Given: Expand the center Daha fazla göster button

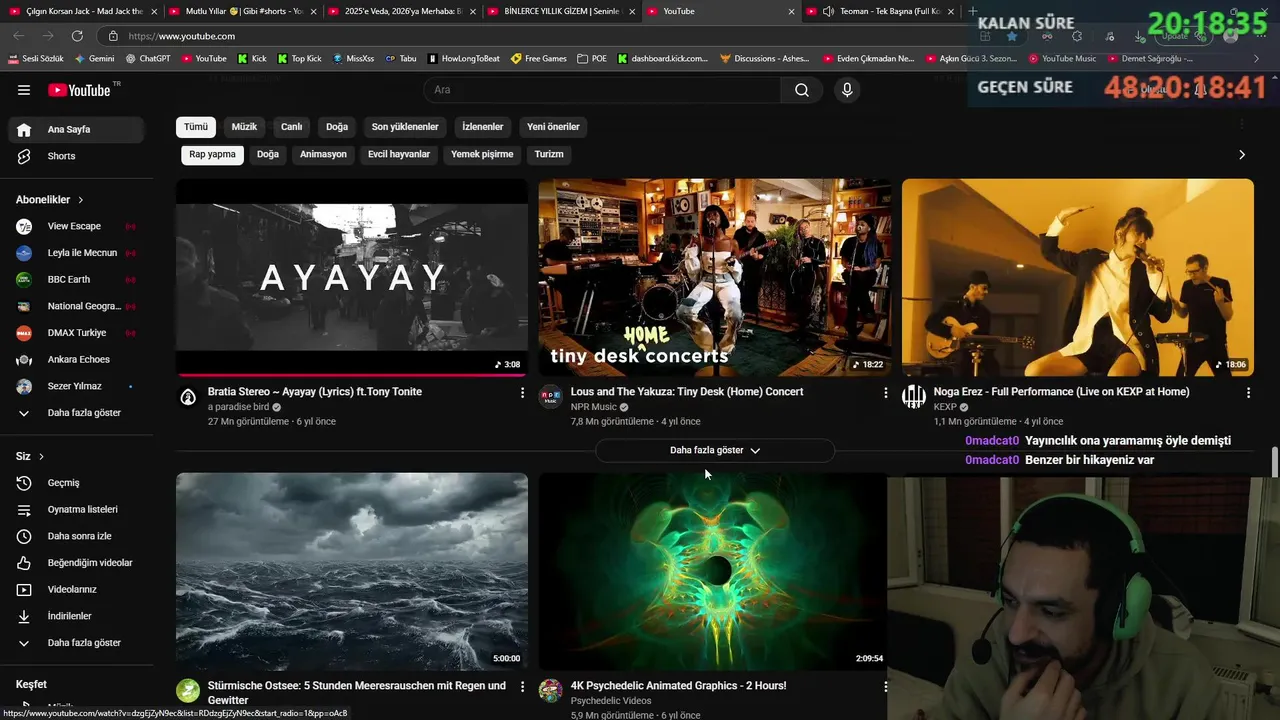Looking at the screenshot, I should click(x=715, y=451).
